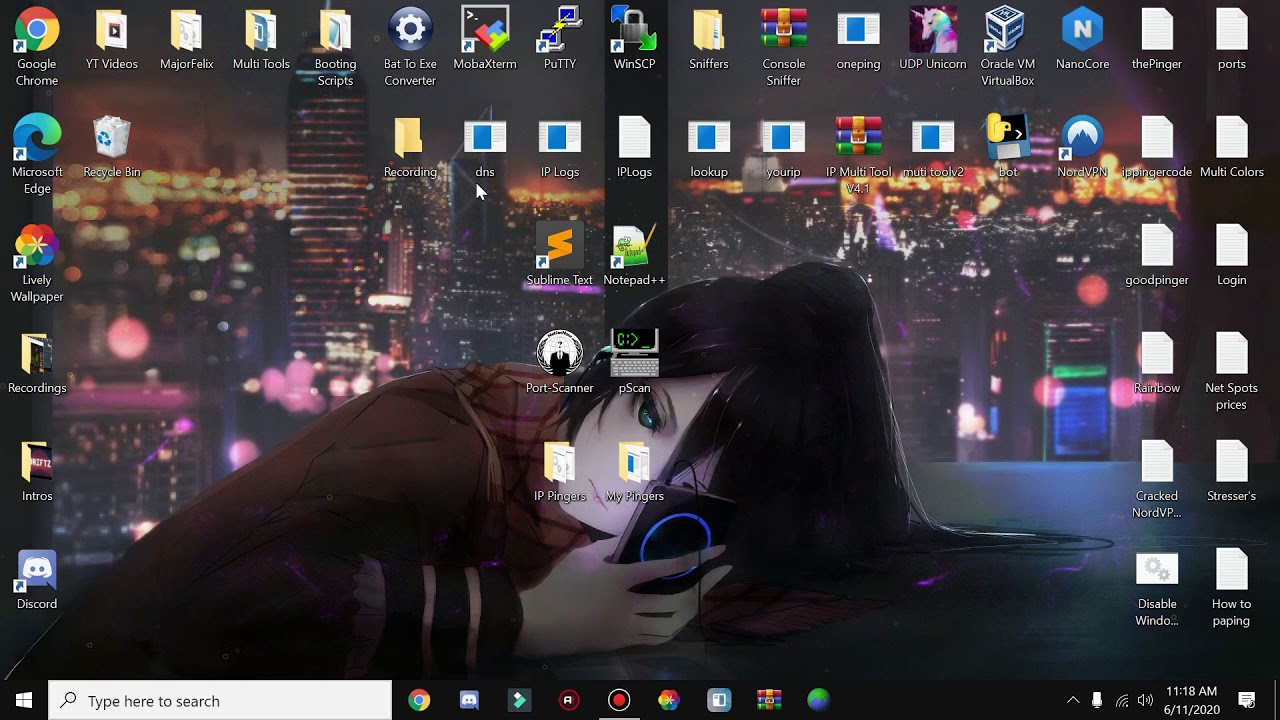
Task: Click the Type here to search box
Action: pyautogui.click(x=220, y=700)
